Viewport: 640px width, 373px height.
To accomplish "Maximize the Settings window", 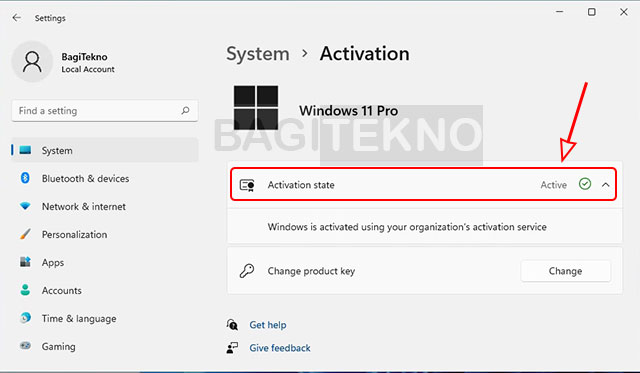I will pos(591,12).
